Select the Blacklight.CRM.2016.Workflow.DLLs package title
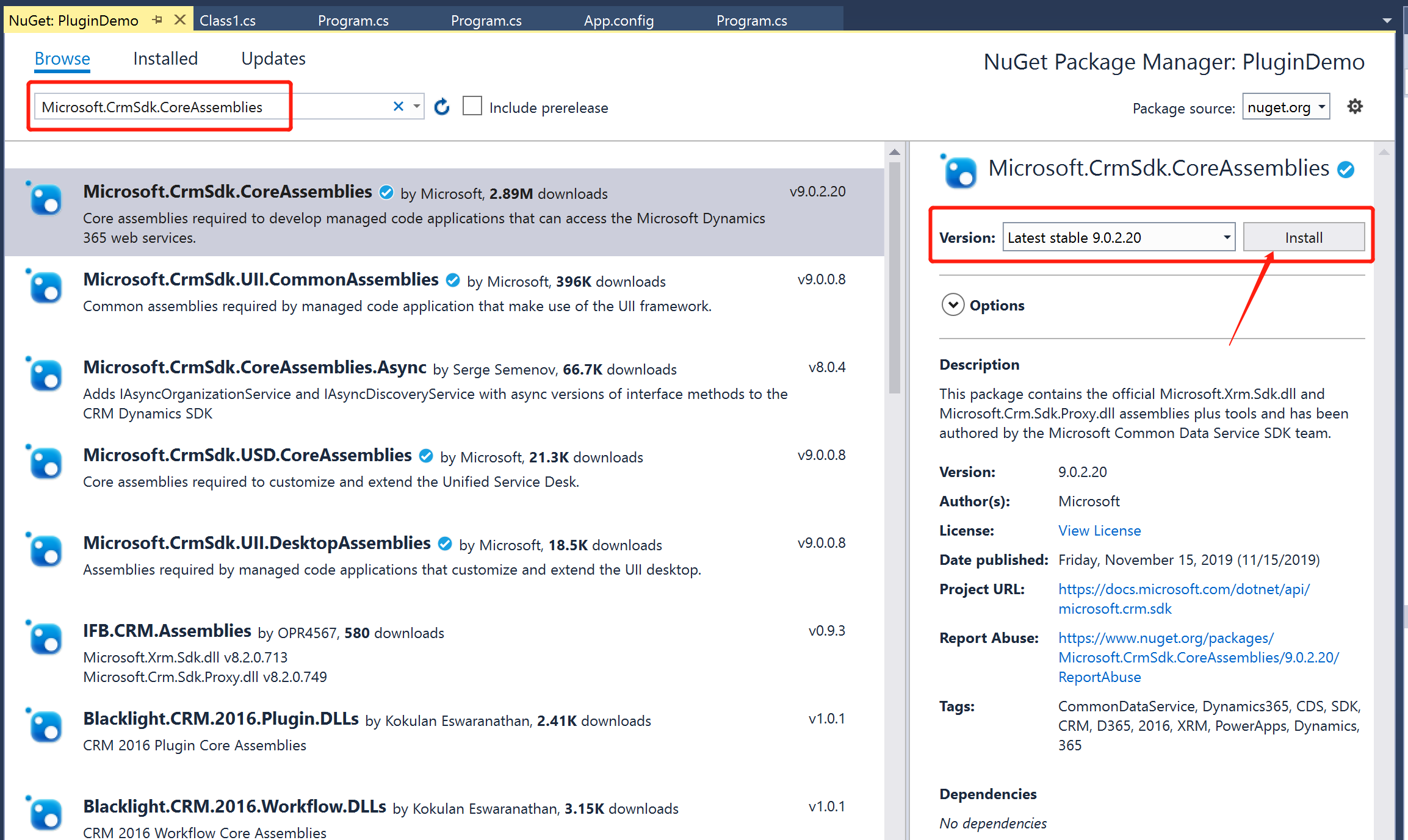 click(234, 806)
